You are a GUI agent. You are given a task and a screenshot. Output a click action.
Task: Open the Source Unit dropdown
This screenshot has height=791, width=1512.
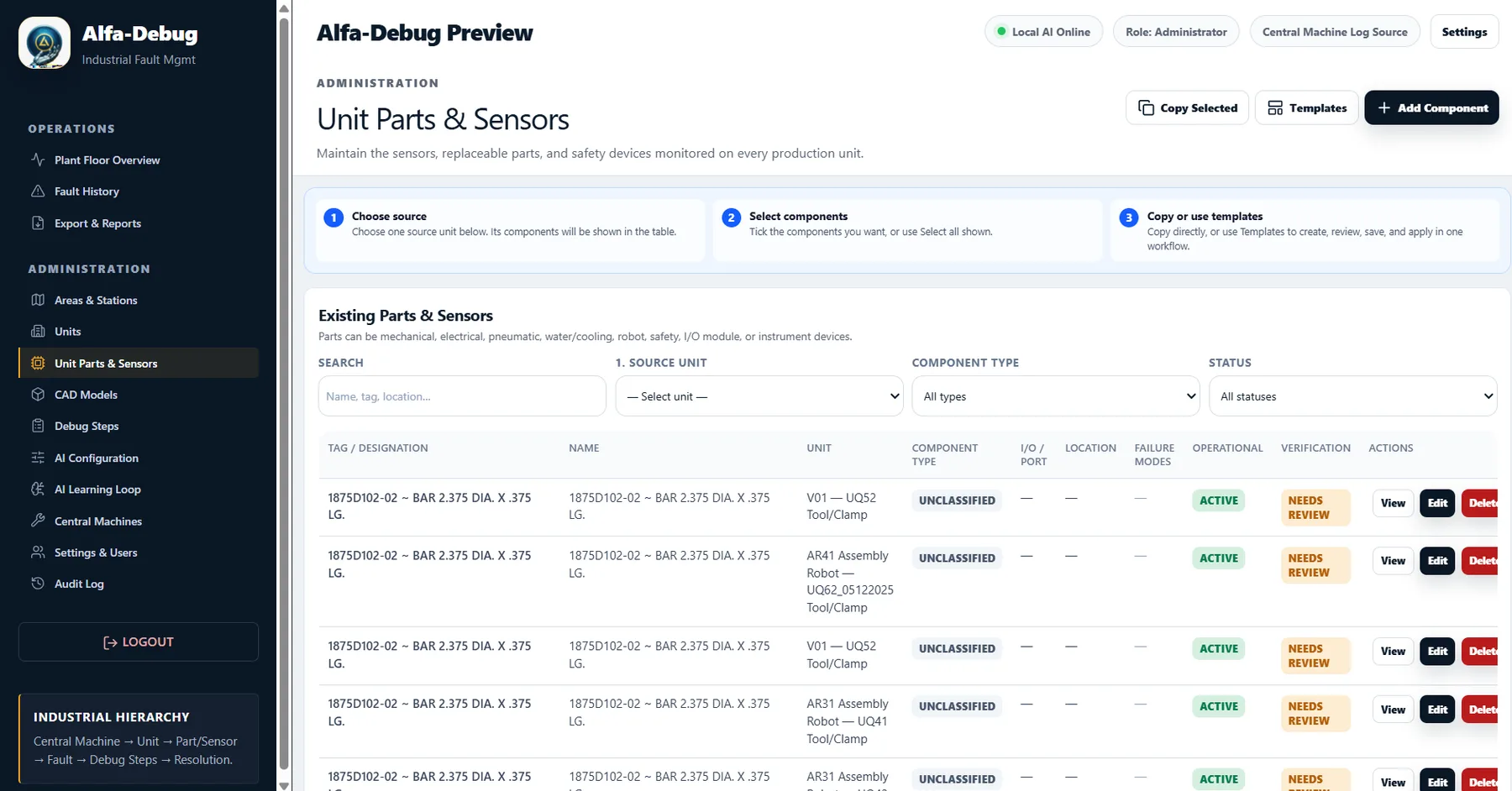[x=759, y=396]
